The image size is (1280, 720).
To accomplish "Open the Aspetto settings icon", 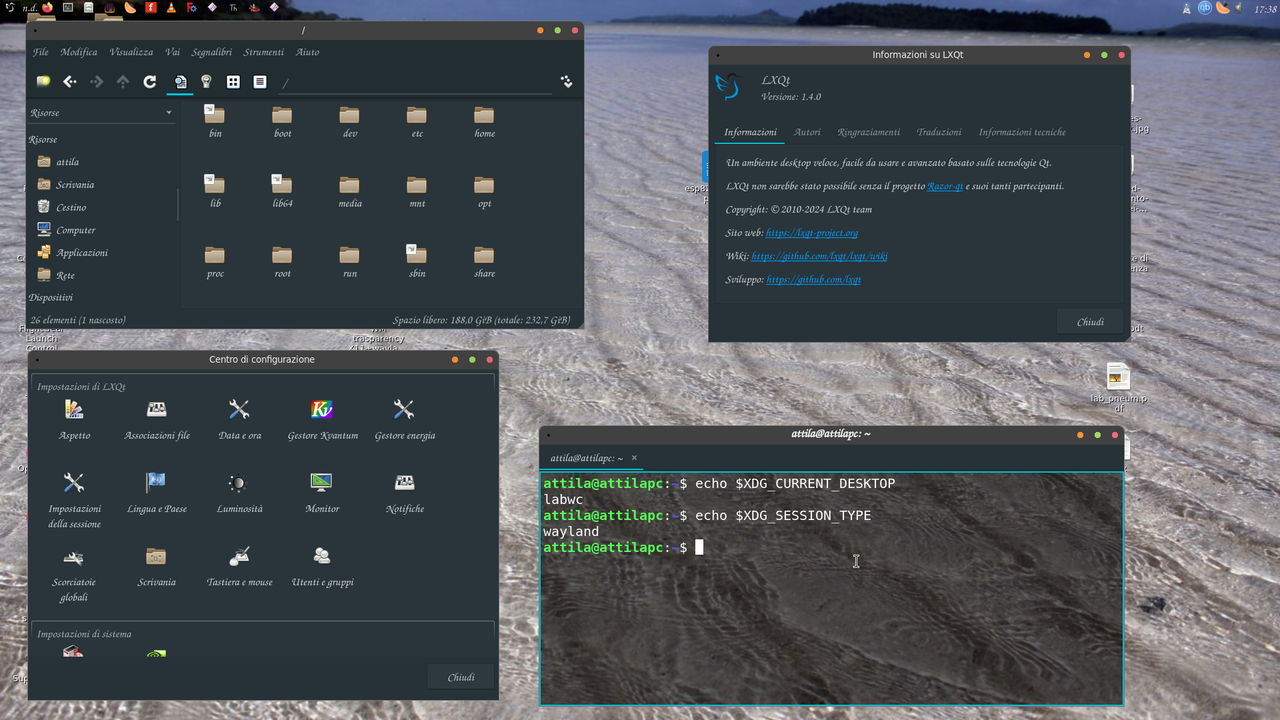I will (74, 418).
